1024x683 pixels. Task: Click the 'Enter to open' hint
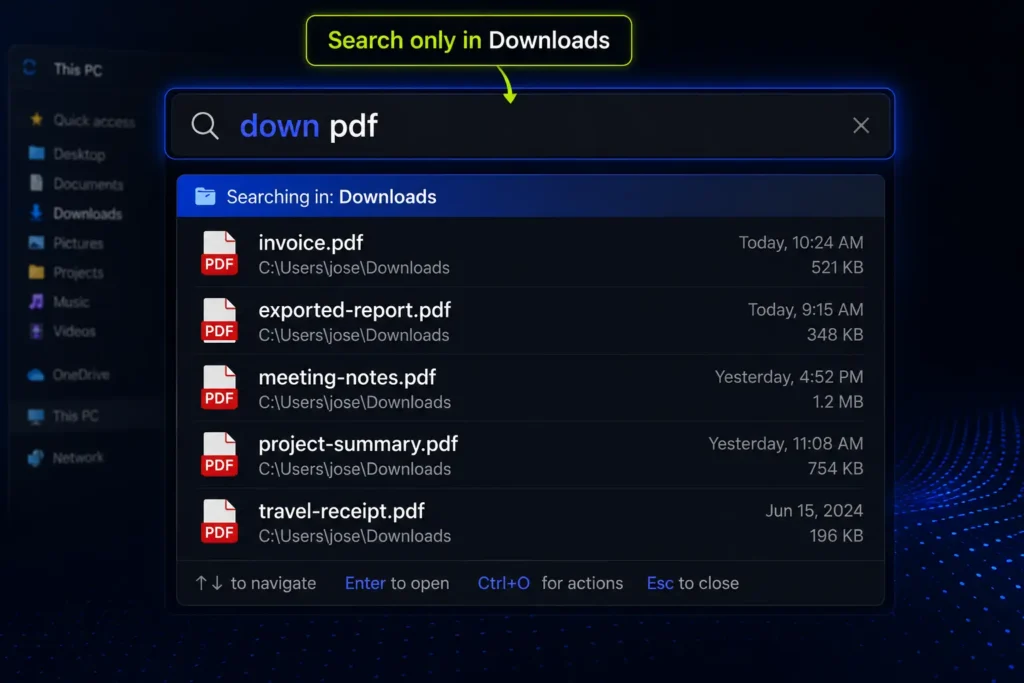[x=397, y=583]
